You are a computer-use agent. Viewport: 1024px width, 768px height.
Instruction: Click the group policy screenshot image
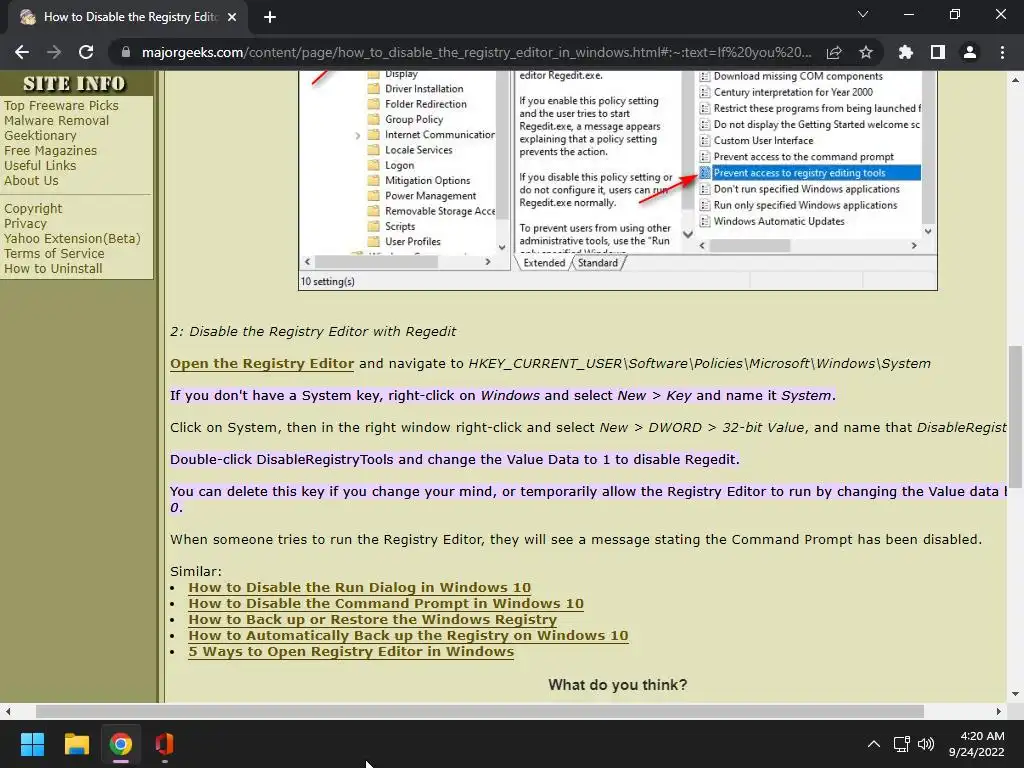[x=618, y=180]
